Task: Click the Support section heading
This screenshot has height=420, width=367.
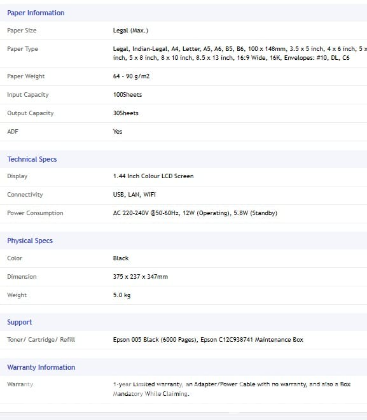Action: [20, 322]
